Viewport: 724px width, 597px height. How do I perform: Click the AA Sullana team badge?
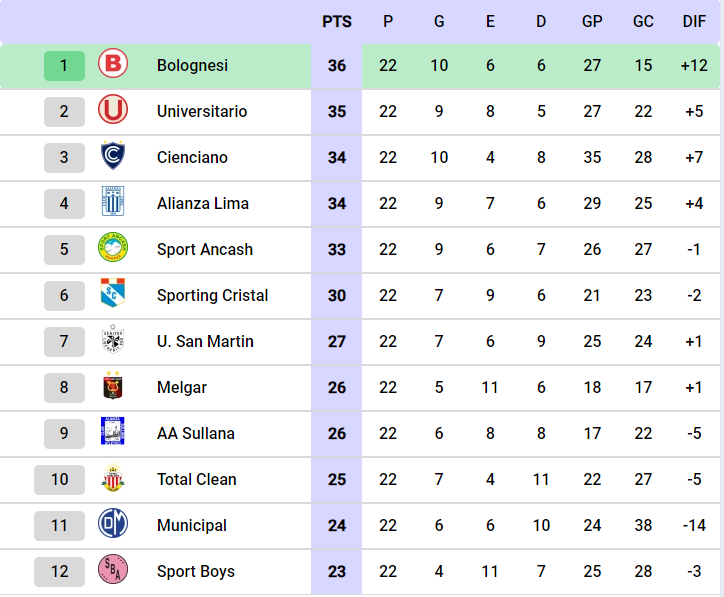113,433
